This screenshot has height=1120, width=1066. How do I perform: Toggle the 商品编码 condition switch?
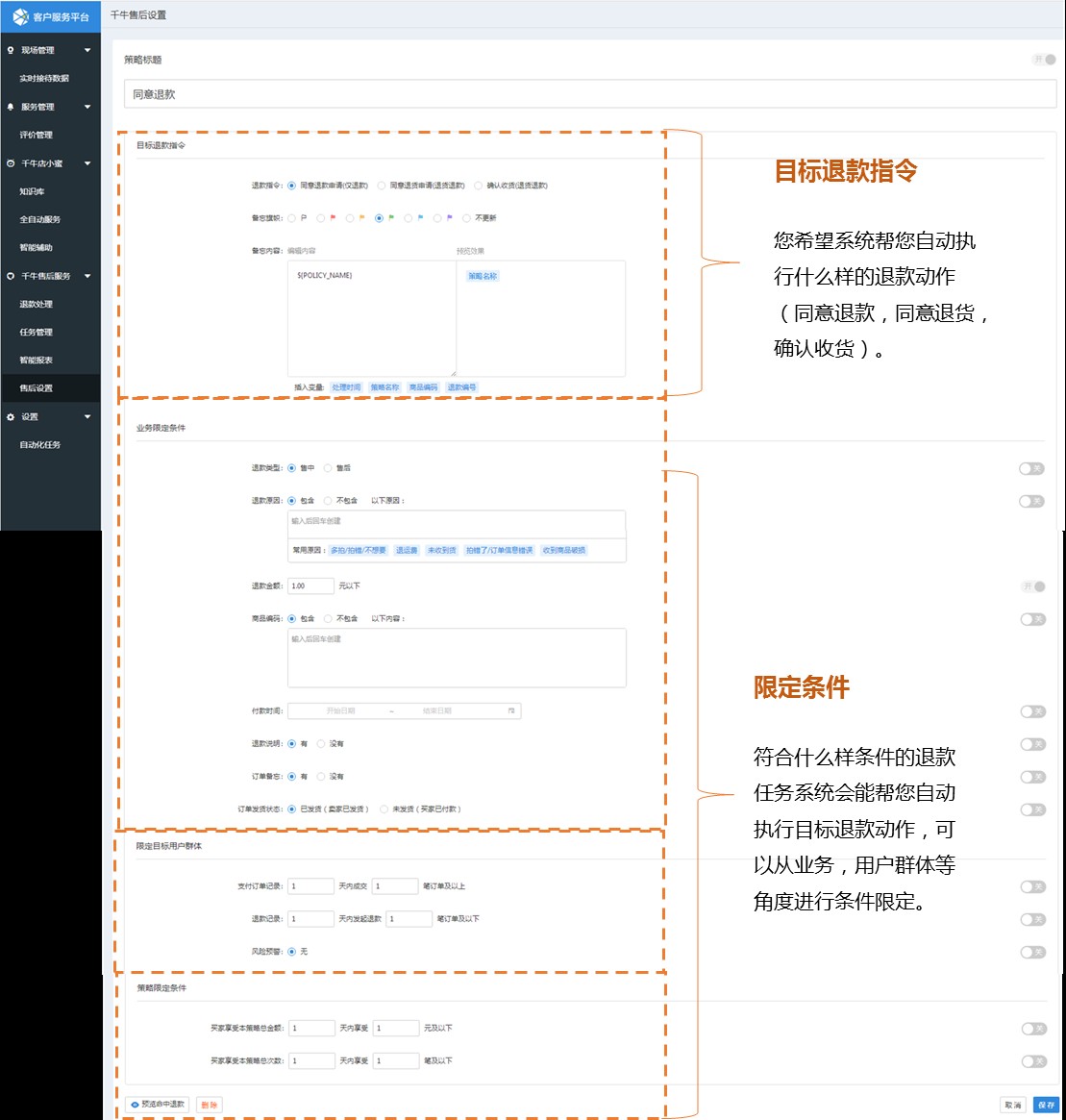pyautogui.click(x=1033, y=619)
